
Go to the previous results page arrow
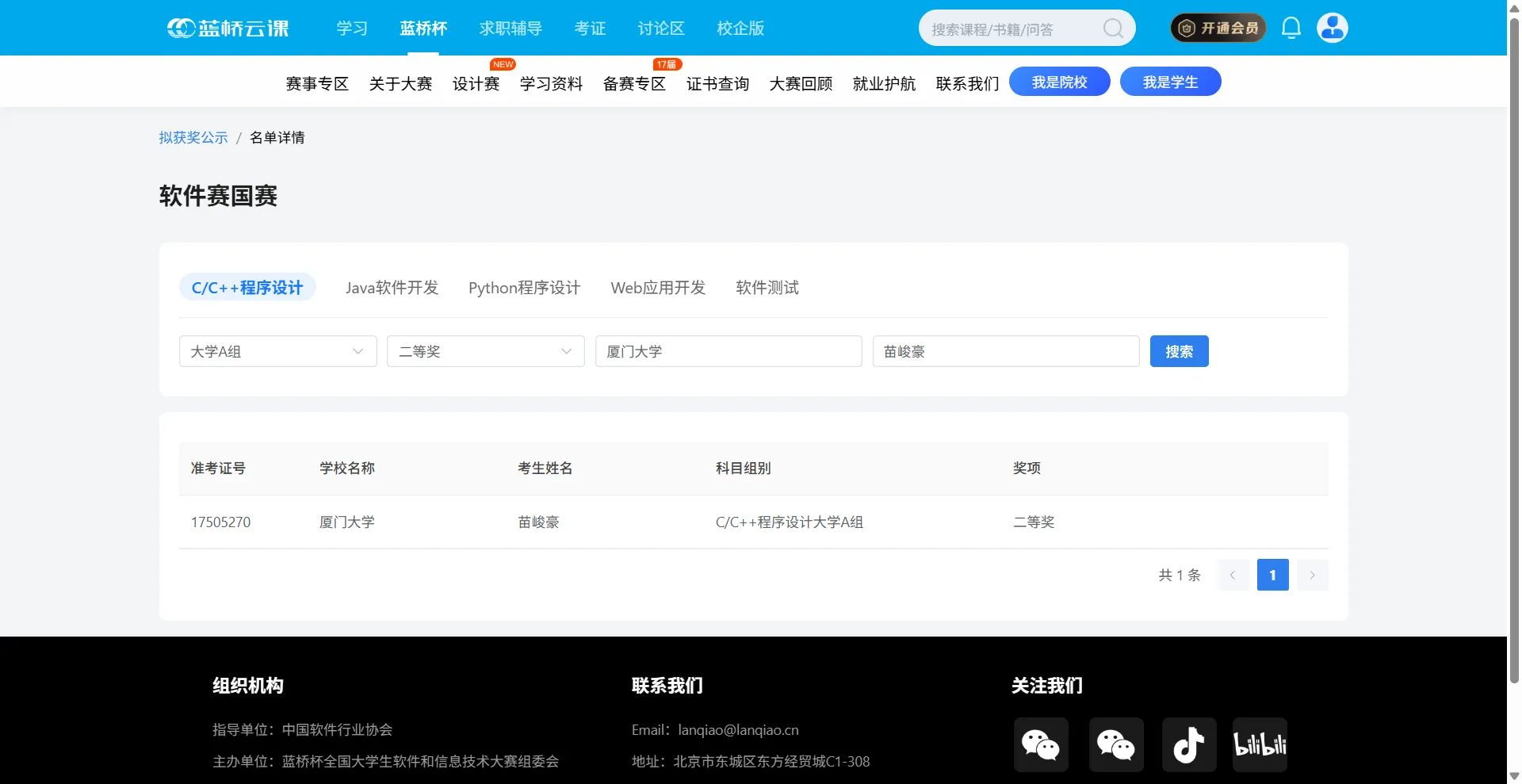click(1233, 575)
